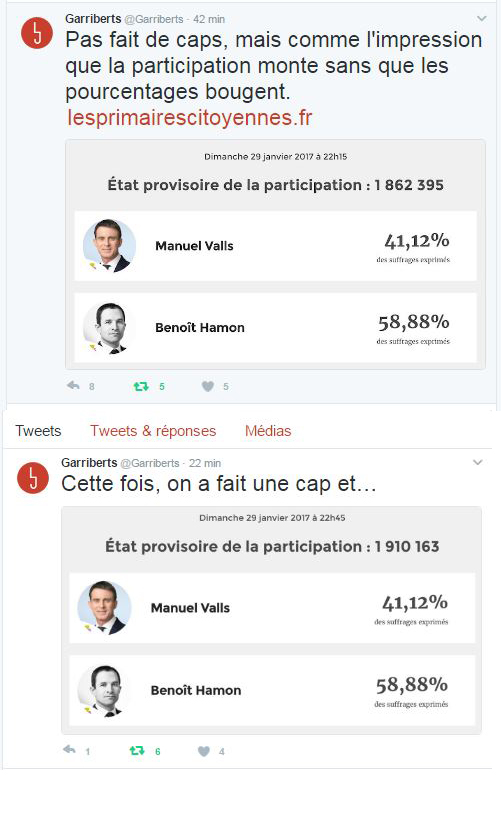Switch to Tweets & réponses tab
Viewport: 501px width, 836px height.
153,431
